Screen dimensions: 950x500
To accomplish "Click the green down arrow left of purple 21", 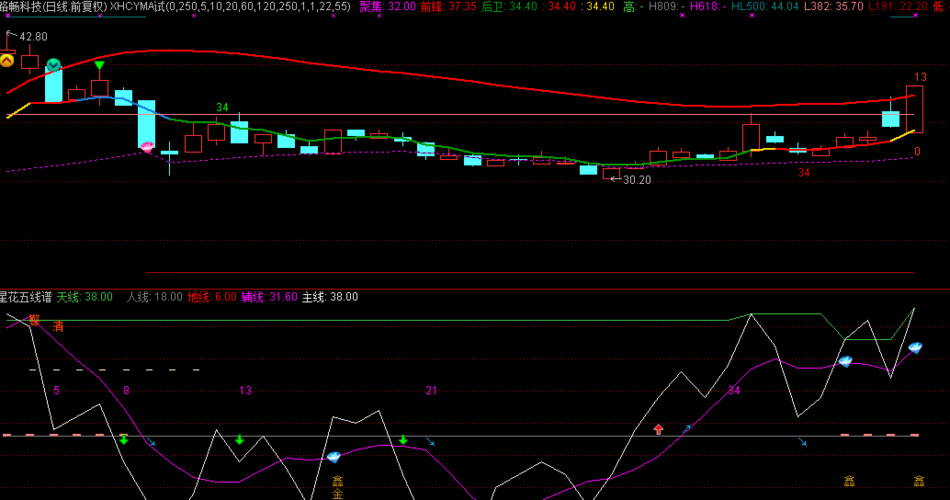I will [x=403, y=439].
